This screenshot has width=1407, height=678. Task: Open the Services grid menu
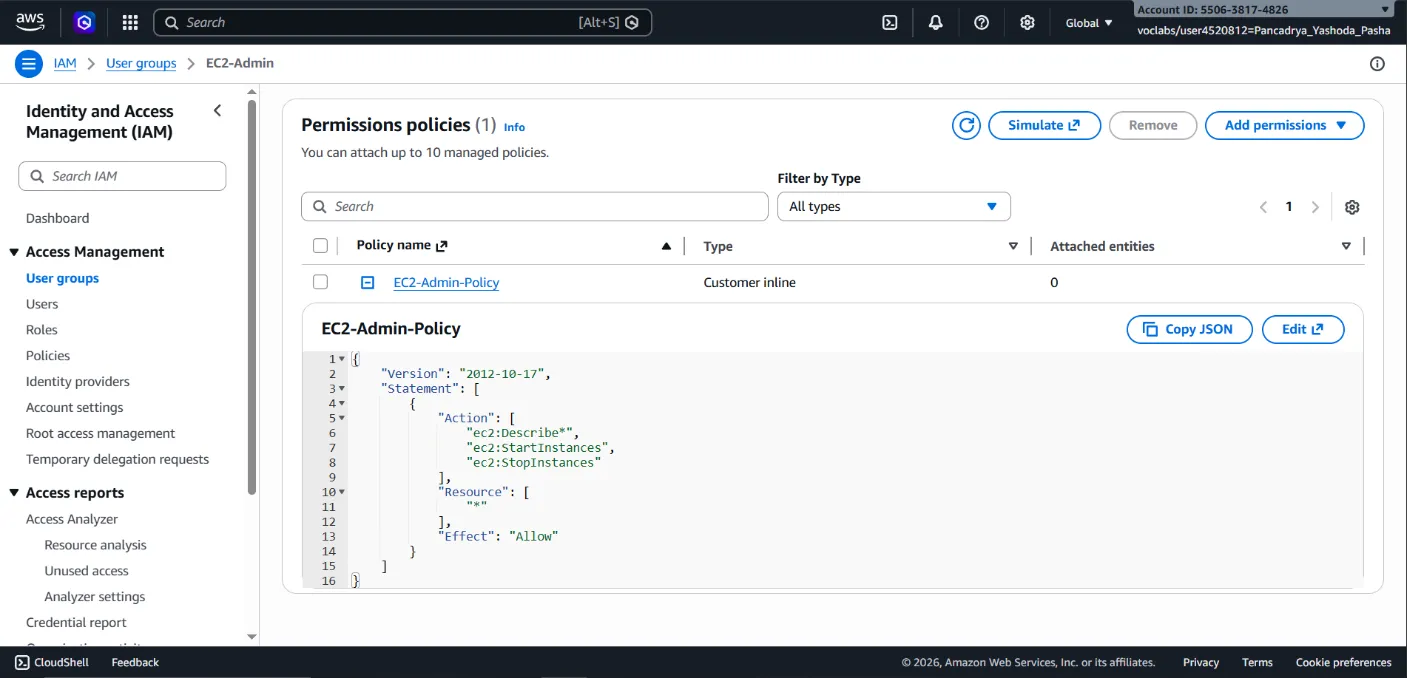click(130, 22)
